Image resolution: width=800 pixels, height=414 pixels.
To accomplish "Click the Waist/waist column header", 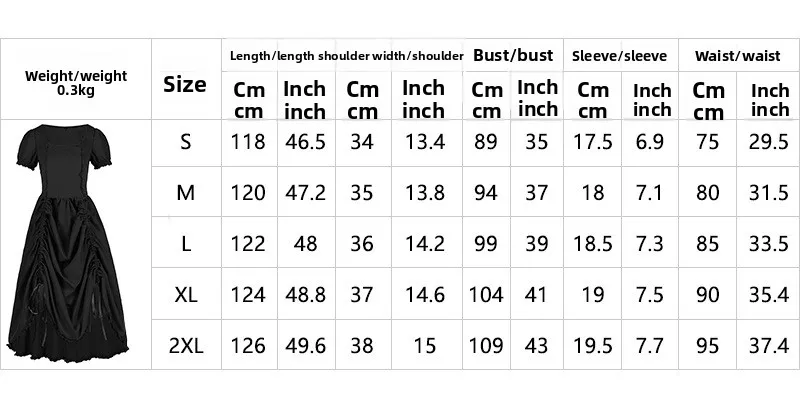I will pyautogui.click(x=740, y=56).
